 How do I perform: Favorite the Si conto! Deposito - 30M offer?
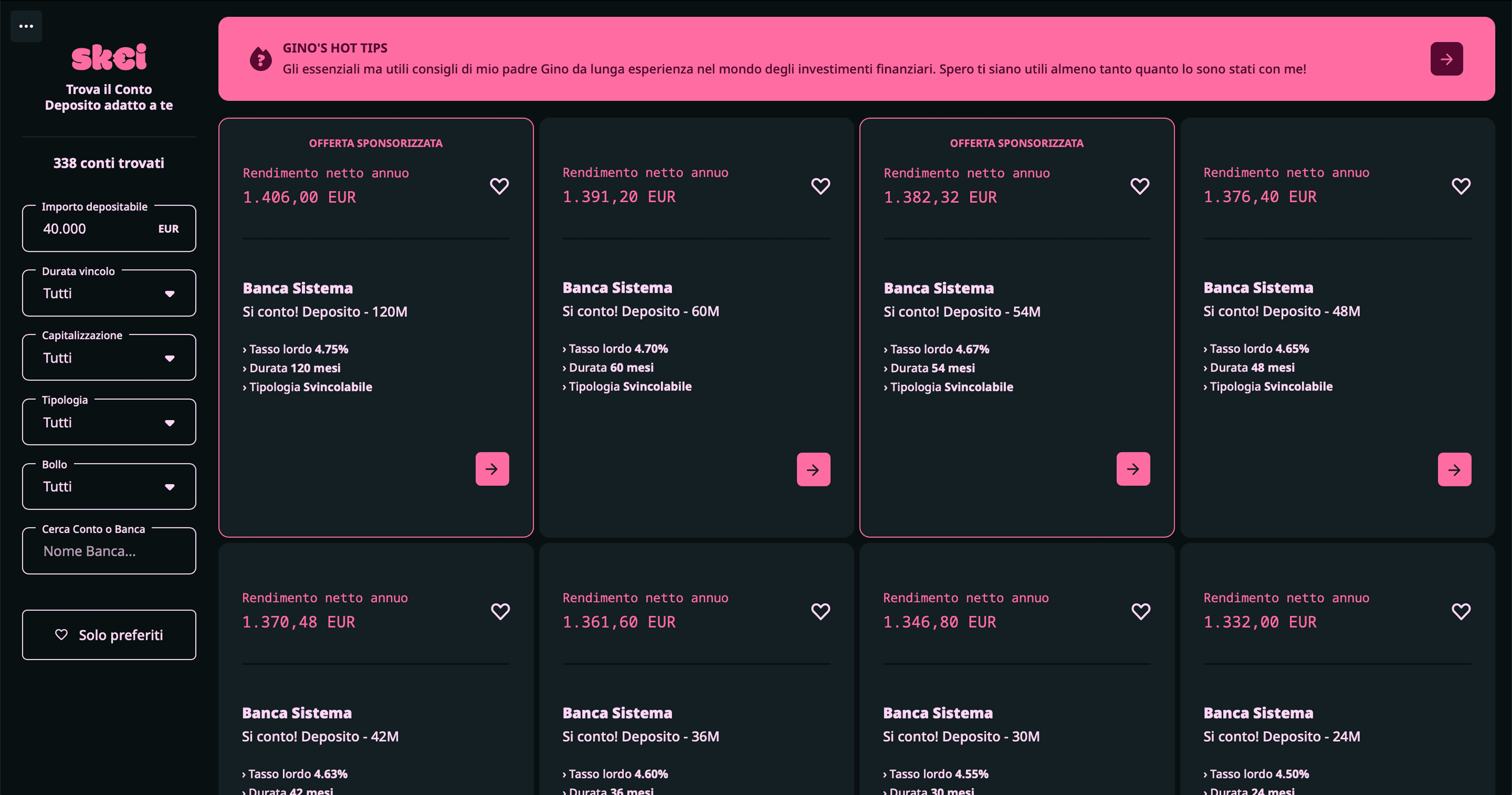pyautogui.click(x=1140, y=611)
